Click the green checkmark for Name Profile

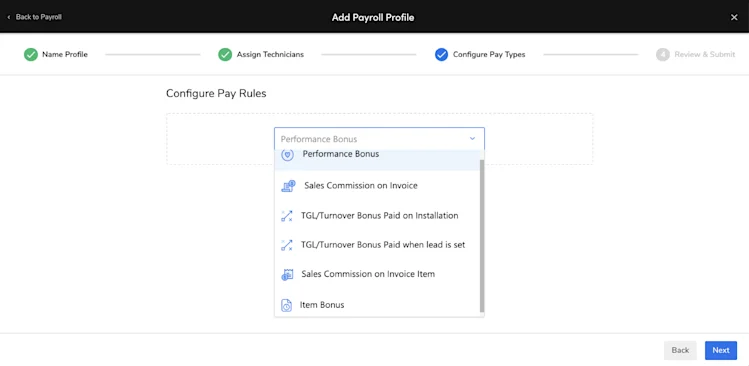[31, 54]
